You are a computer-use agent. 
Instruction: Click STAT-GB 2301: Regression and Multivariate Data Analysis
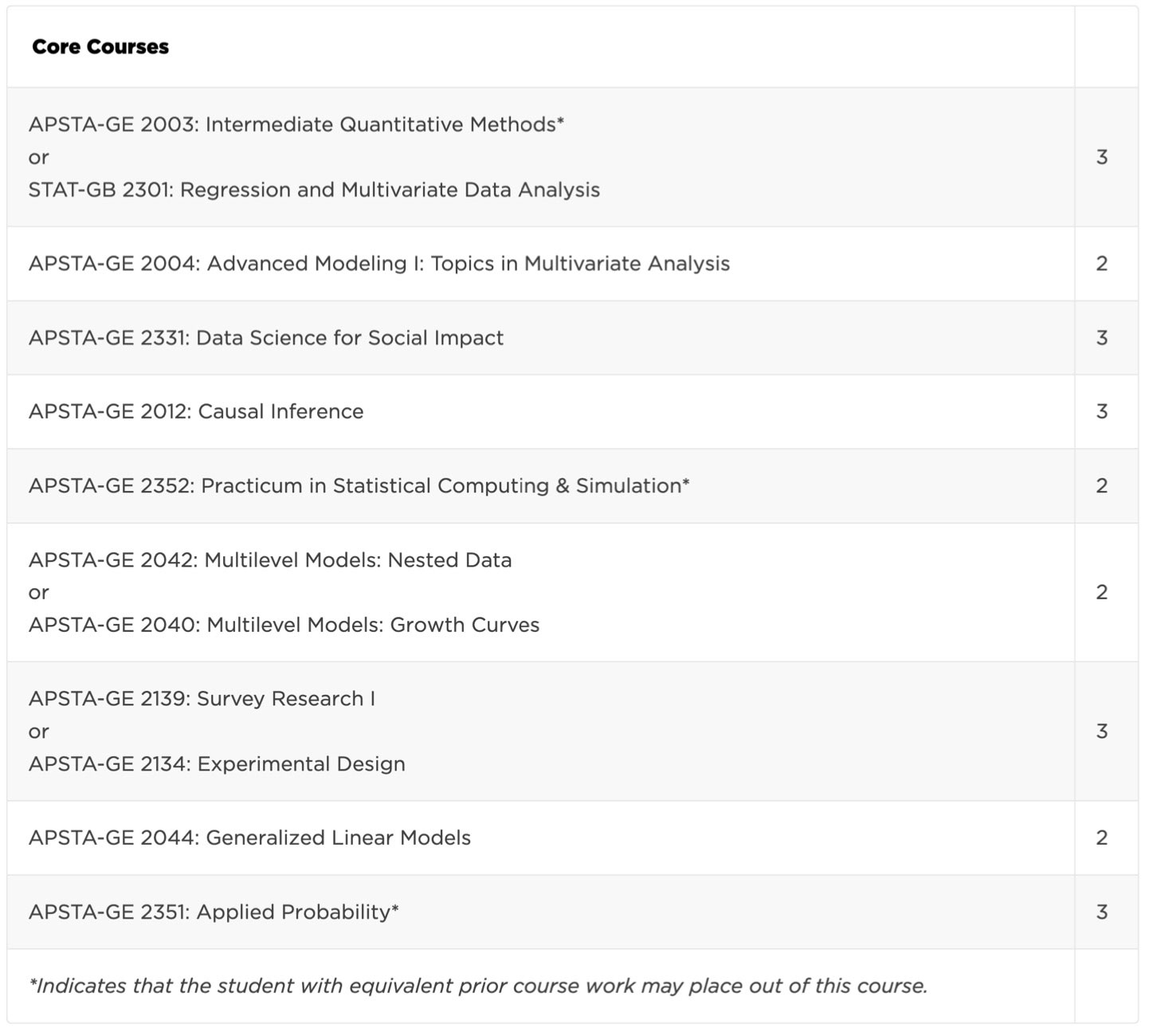click(x=314, y=190)
